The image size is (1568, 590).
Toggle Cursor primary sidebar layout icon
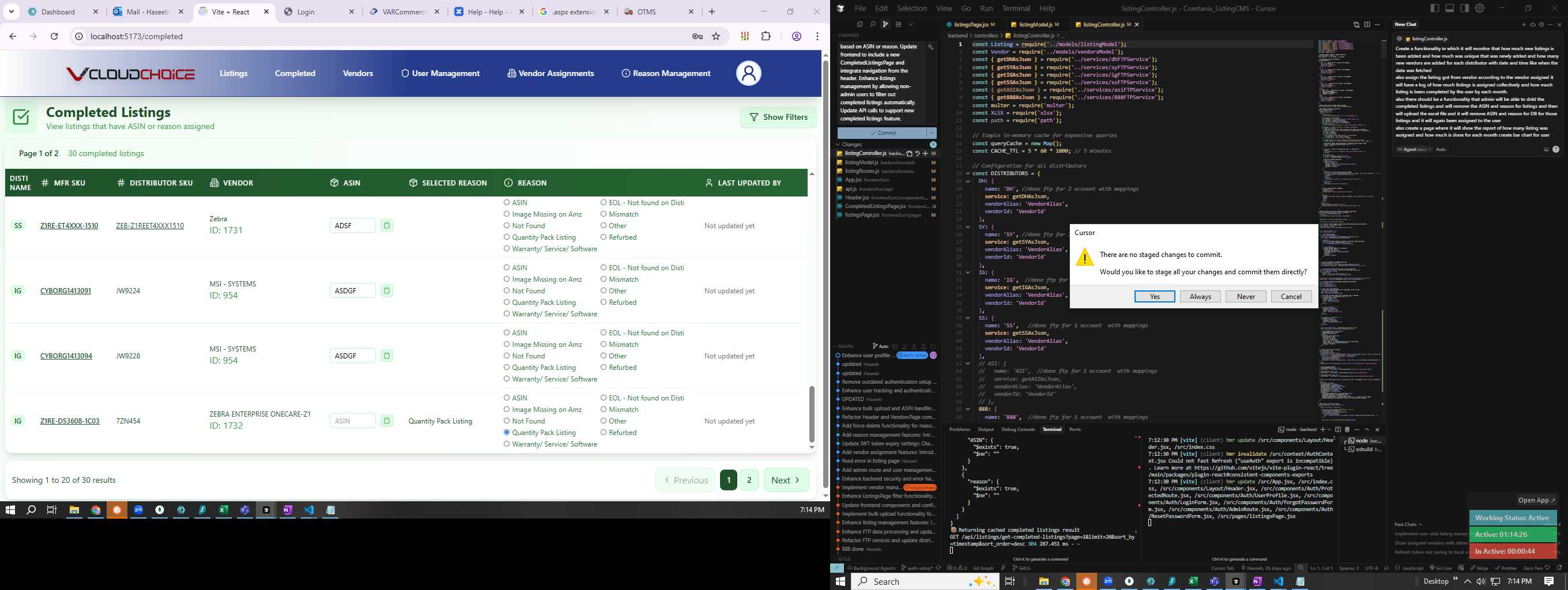tap(1435, 8)
